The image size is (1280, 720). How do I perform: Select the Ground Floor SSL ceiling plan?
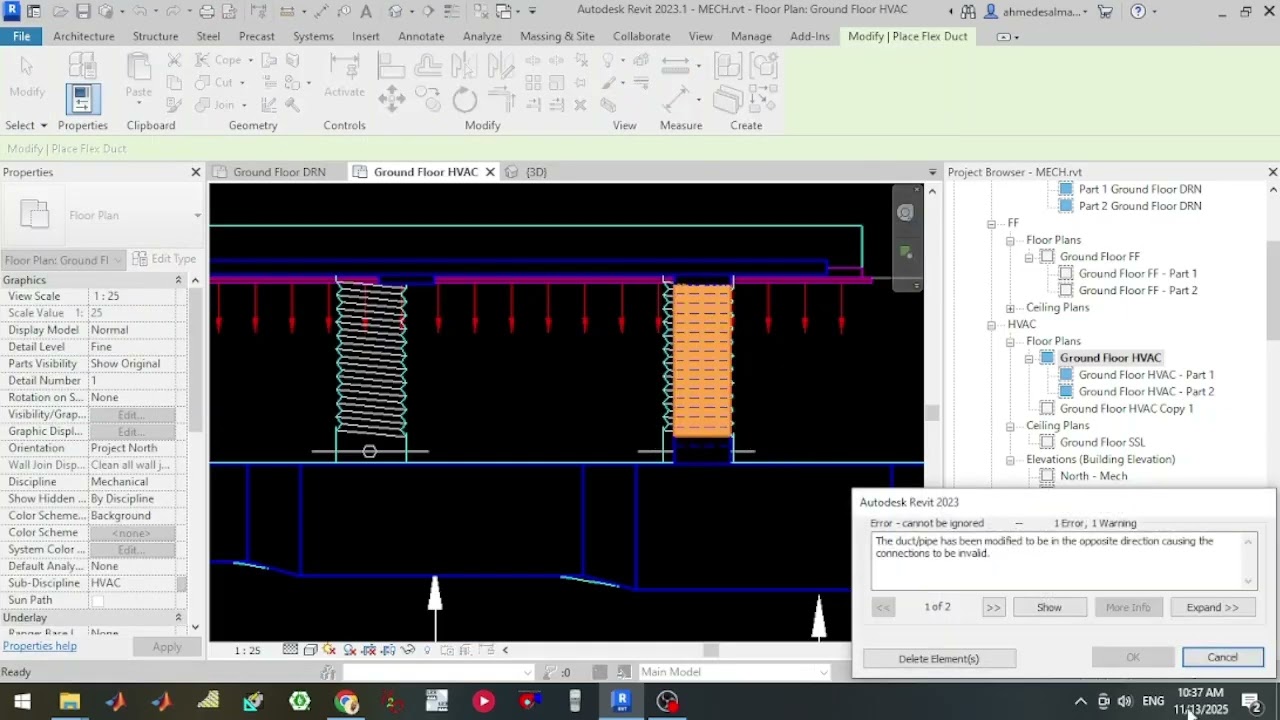tap(1102, 442)
